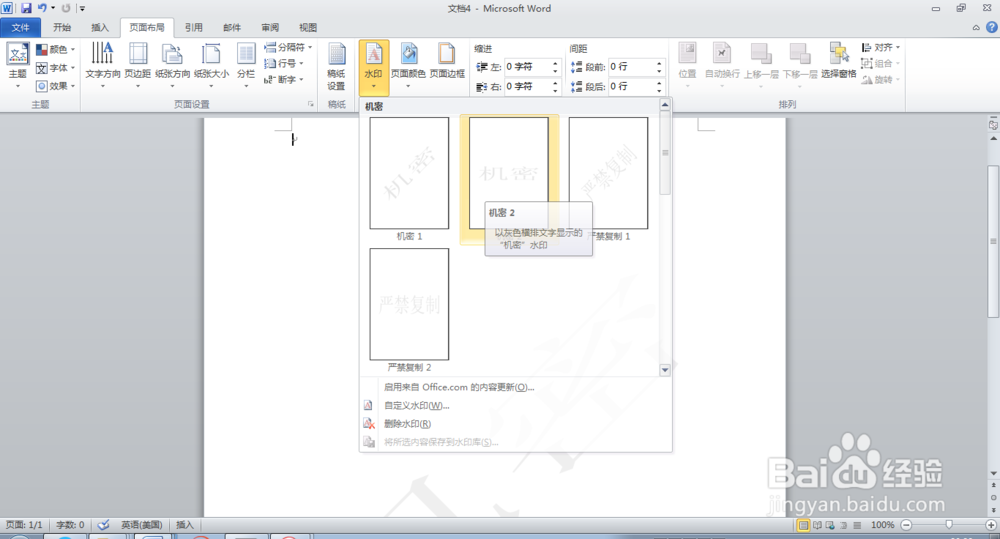Click watermark gallery scroll-down arrow
Viewport: 1000px width, 539px height.
pyautogui.click(x=665, y=370)
